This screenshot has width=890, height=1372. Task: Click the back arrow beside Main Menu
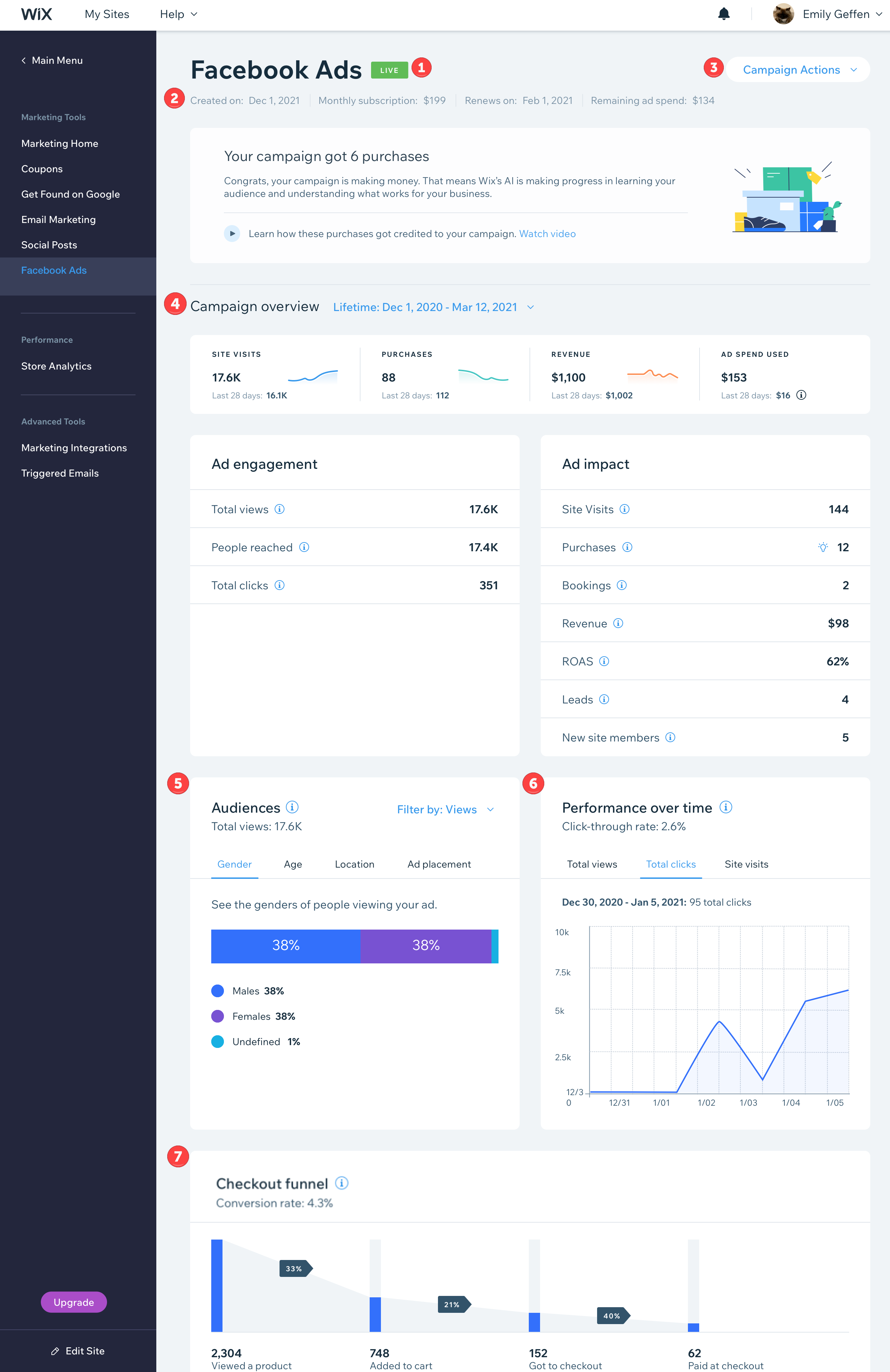[24, 61]
